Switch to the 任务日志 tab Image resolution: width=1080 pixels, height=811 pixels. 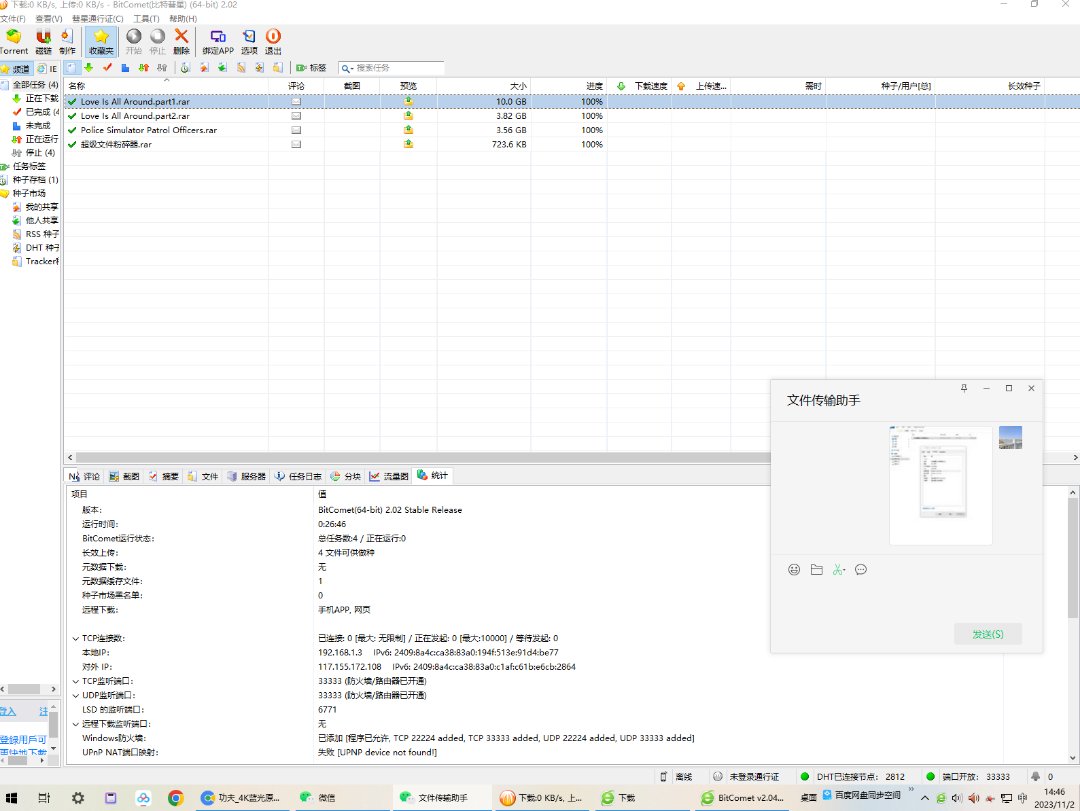[298, 476]
